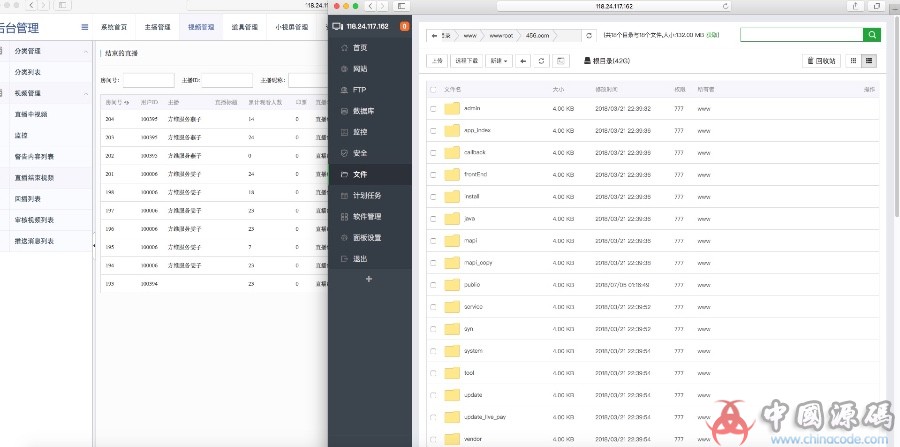Click the toolbar refresh icon button

541,61
